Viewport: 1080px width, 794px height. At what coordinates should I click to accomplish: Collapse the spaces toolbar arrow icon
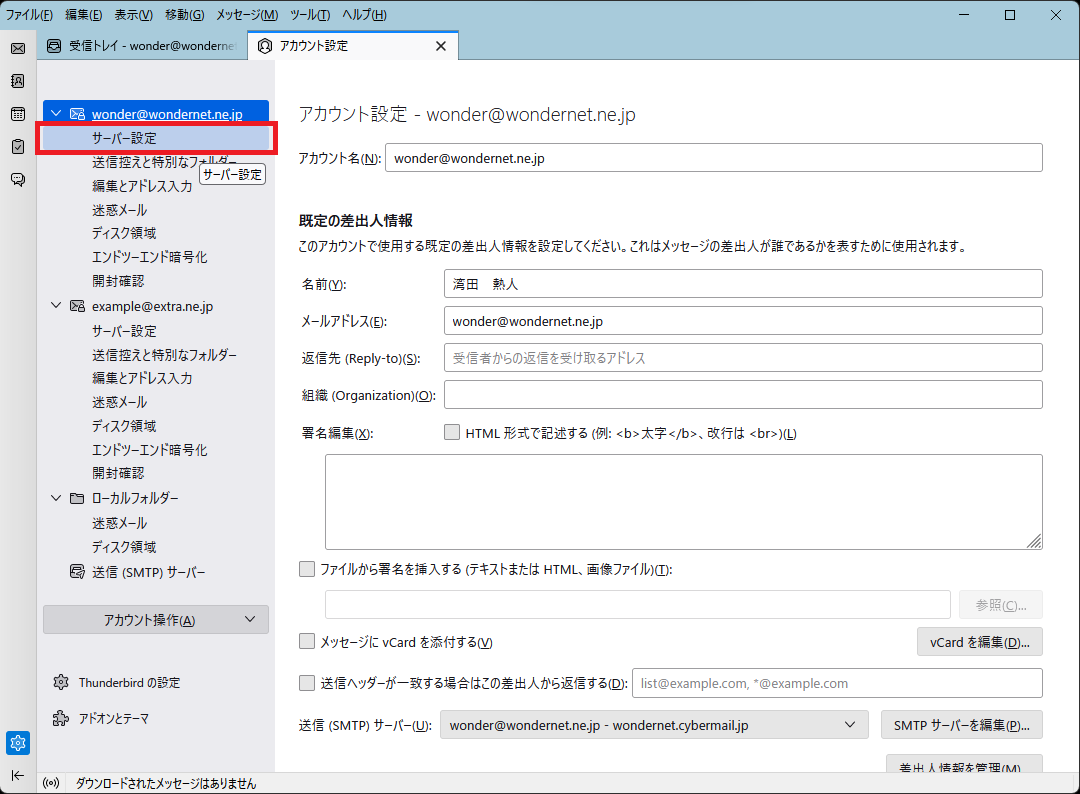pyautogui.click(x=18, y=775)
